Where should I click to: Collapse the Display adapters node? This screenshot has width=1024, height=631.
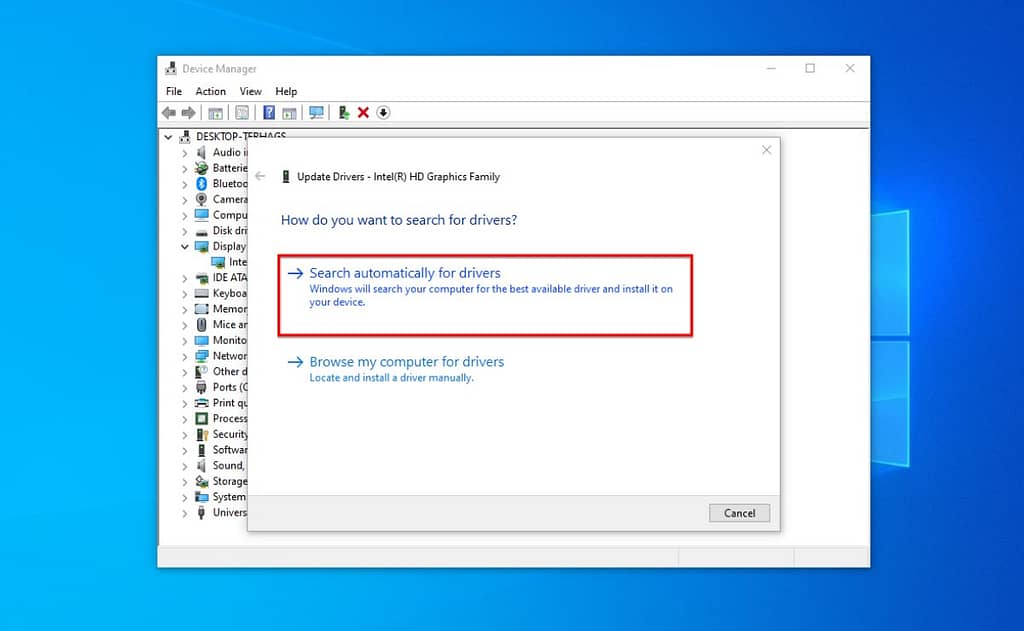coord(184,247)
